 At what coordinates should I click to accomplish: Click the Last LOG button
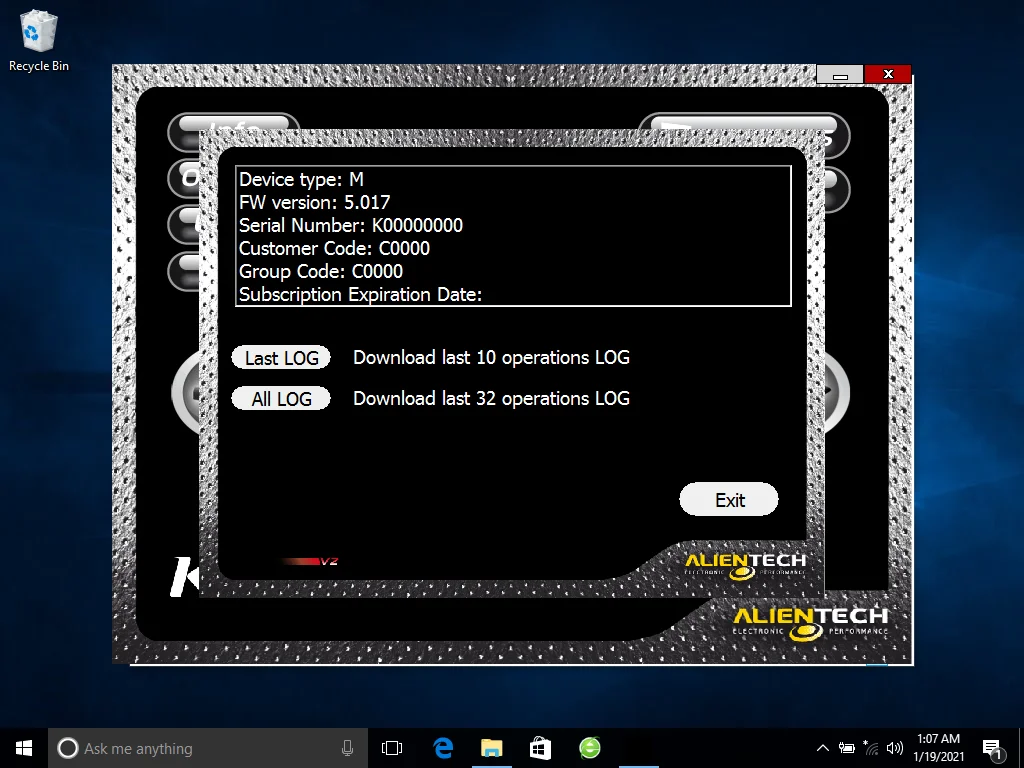281,358
